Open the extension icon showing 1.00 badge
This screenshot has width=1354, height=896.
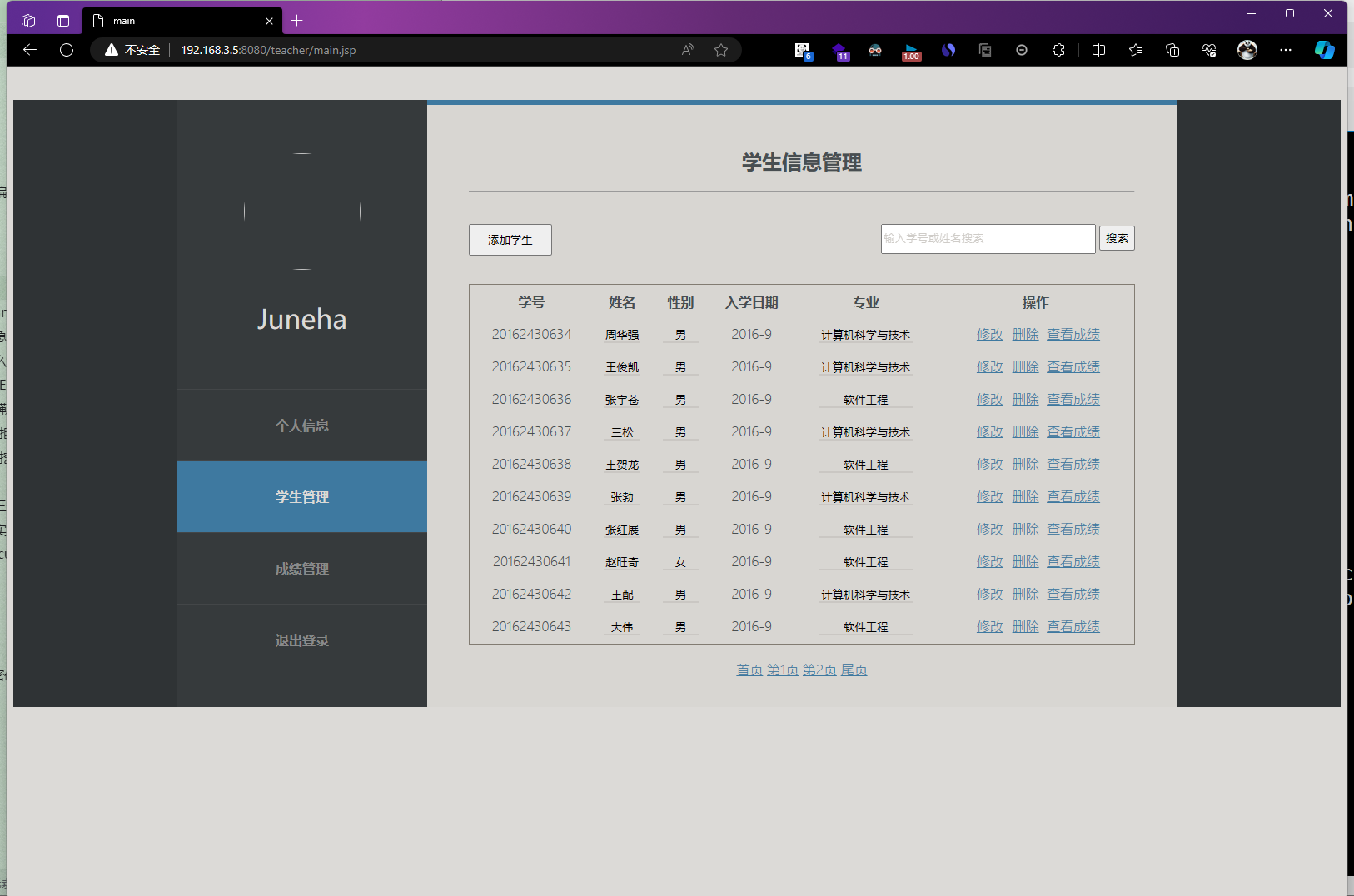pos(911,51)
